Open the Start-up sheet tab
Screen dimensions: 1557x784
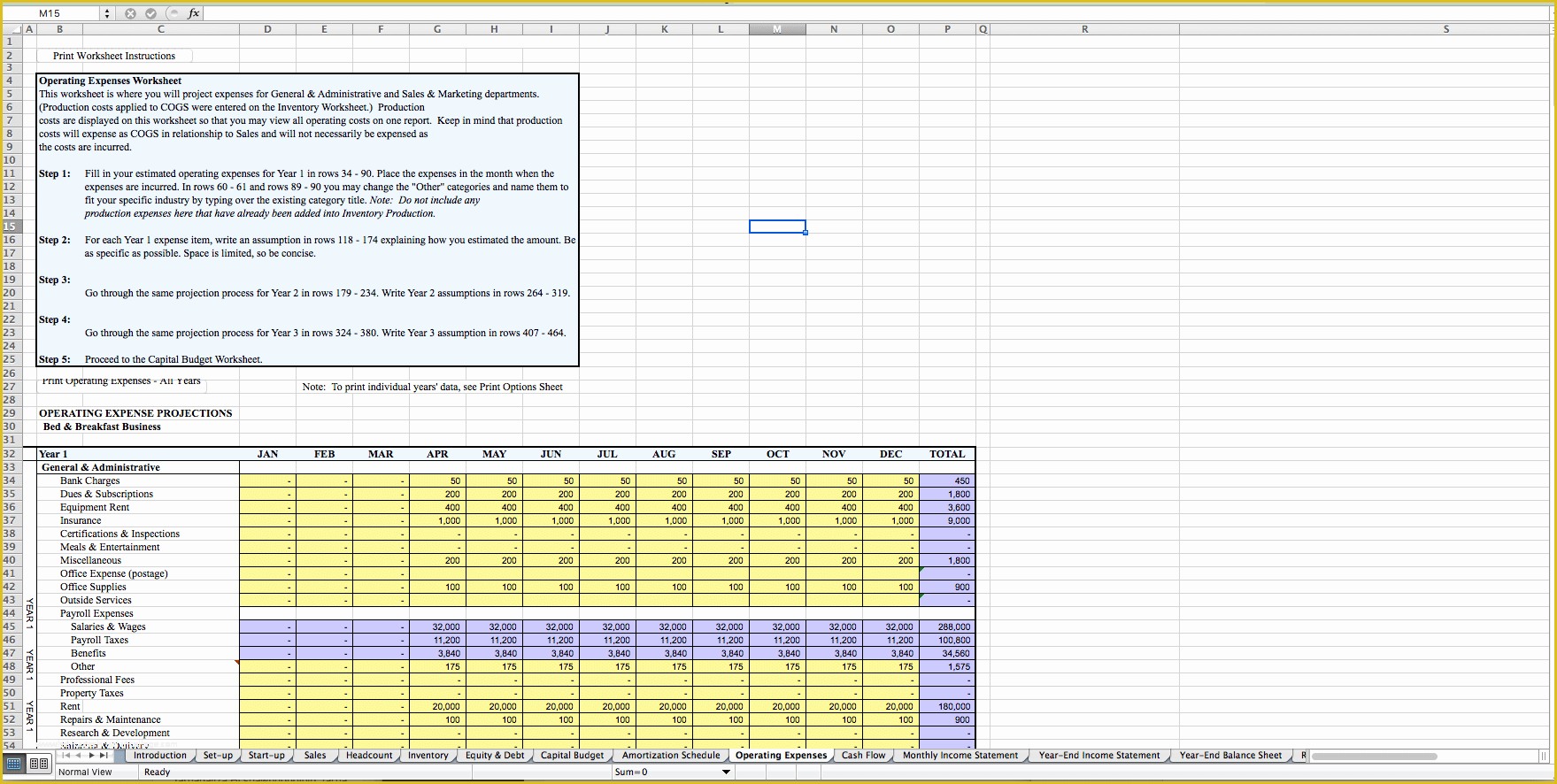(x=266, y=756)
